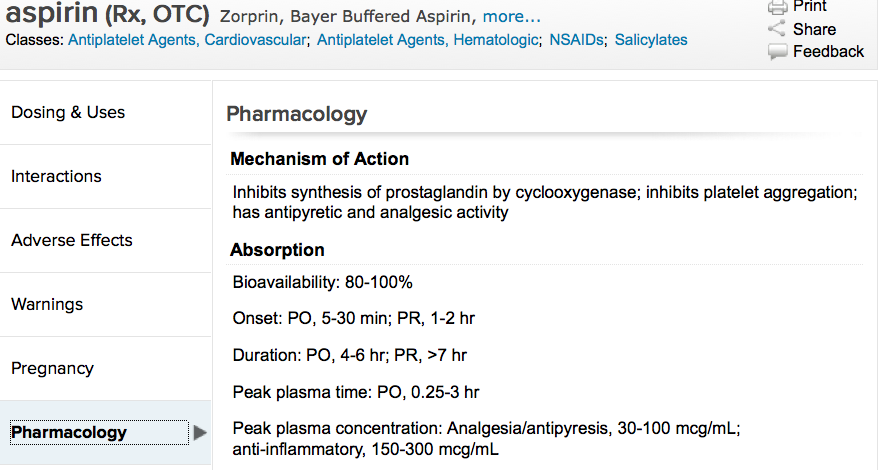This screenshot has width=882, height=470.
Task: Select the Pharmacology sidebar tab
Action: 69,433
